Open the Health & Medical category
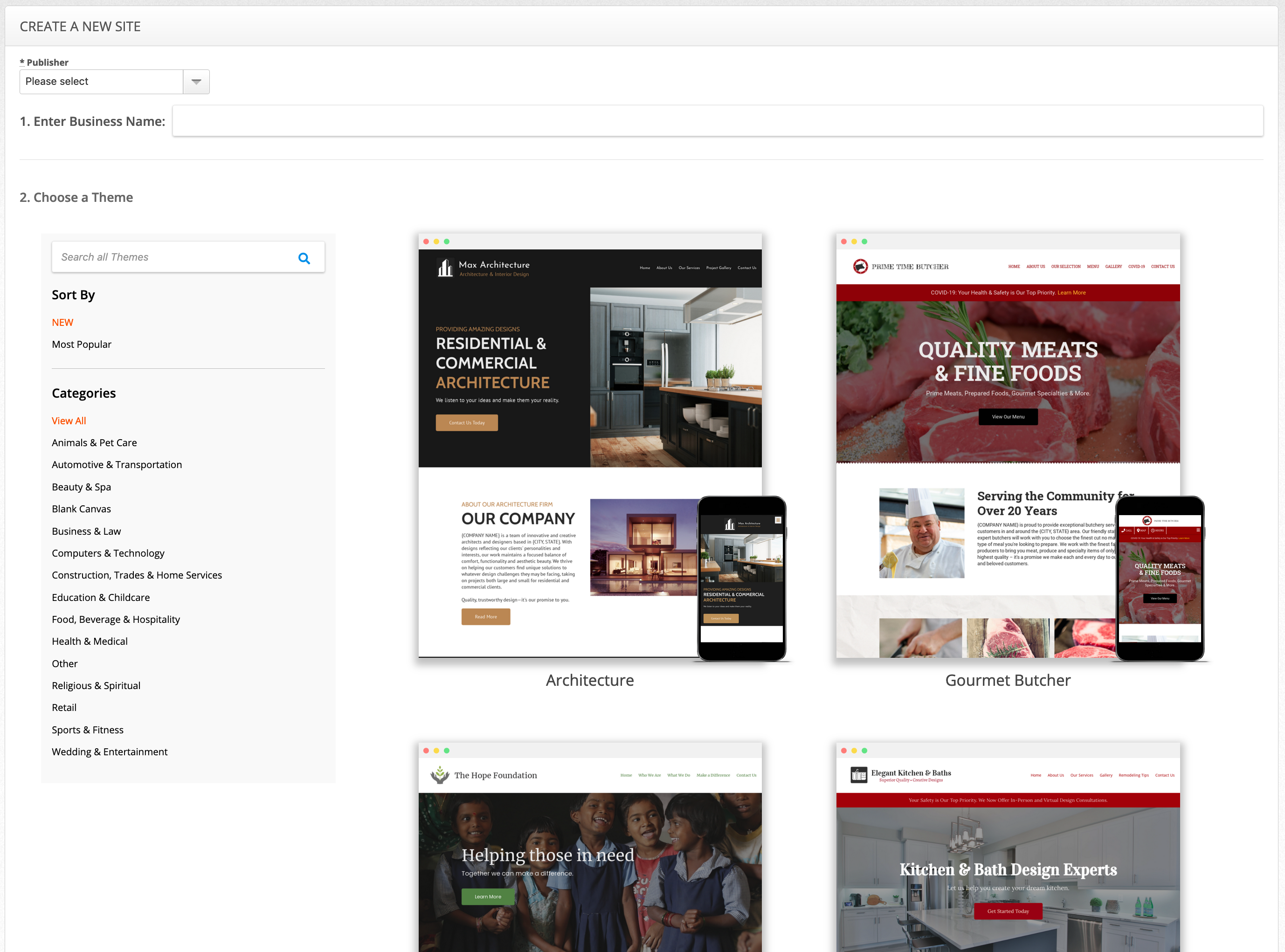Viewport: 1285px width, 952px height. (x=90, y=642)
